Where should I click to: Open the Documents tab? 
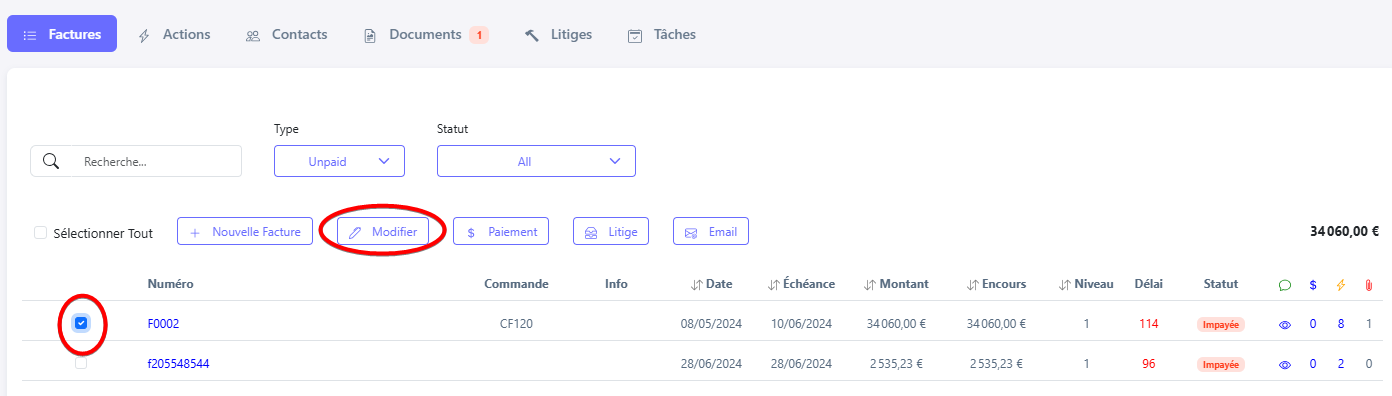(x=425, y=34)
